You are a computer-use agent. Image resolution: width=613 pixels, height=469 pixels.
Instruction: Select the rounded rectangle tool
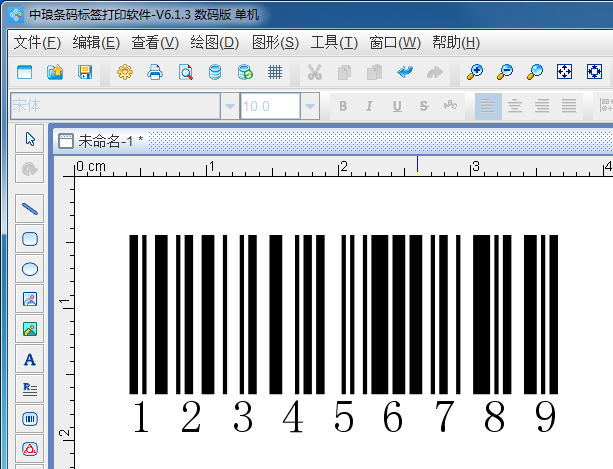click(30, 239)
